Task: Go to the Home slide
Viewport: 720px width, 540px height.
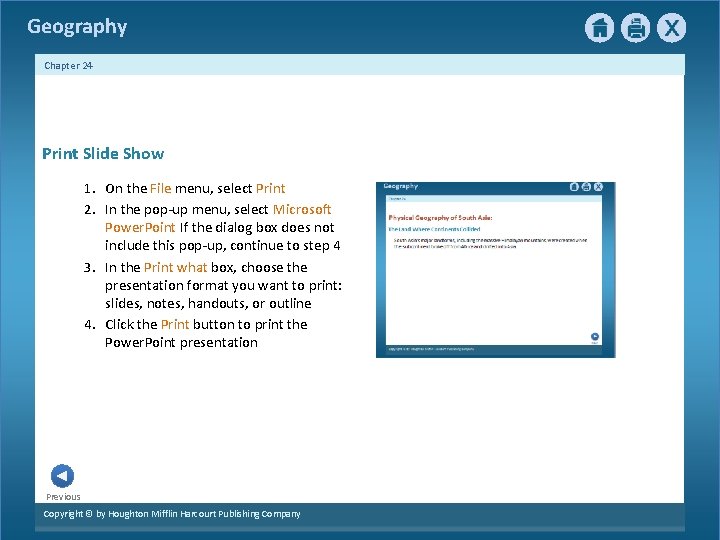Action: click(599, 28)
